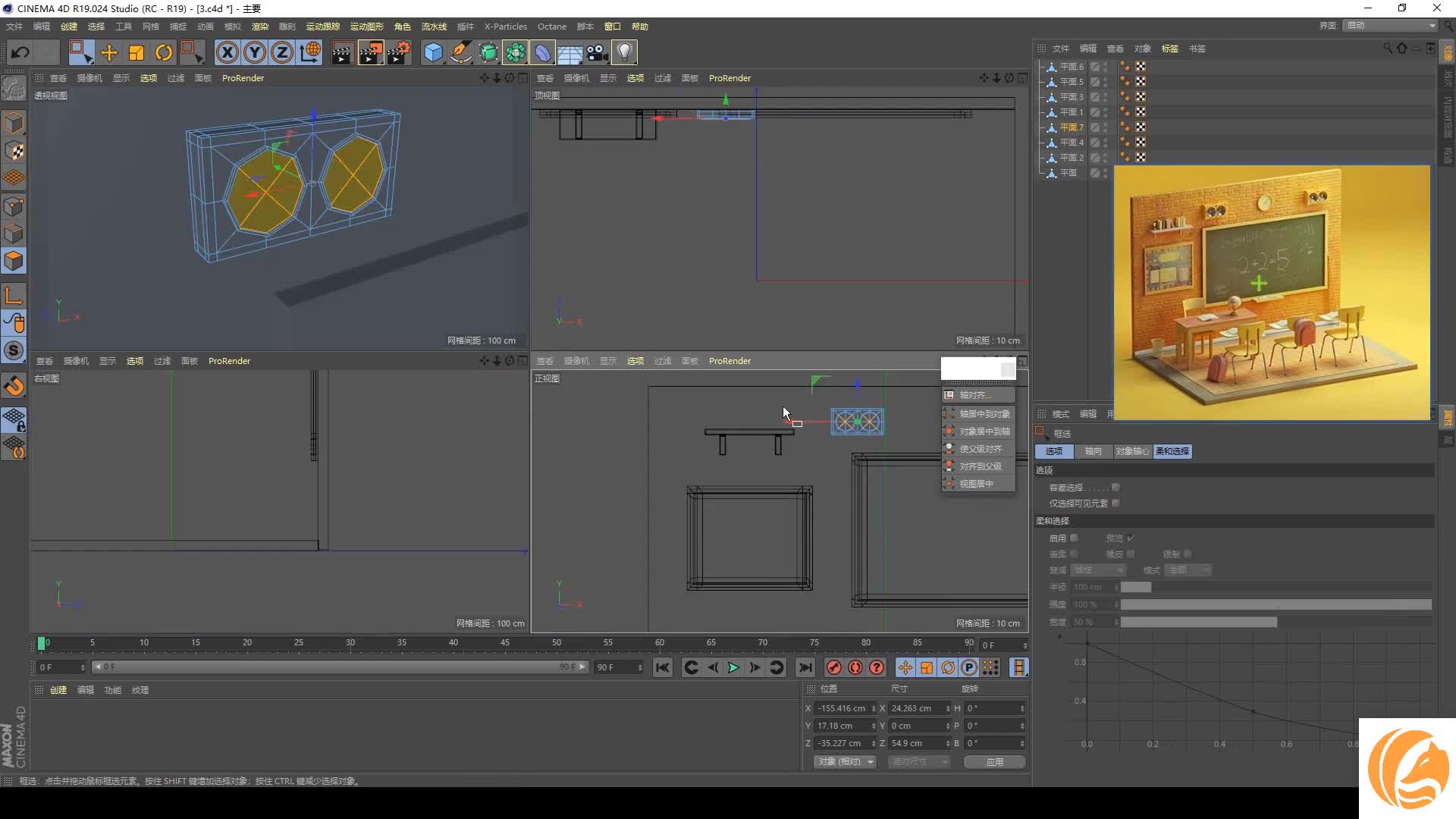Enable Polygons mode cube icon
Image resolution: width=1456 pixels, height=819 pixels.
pyautogui.click(x=14, y=261)
